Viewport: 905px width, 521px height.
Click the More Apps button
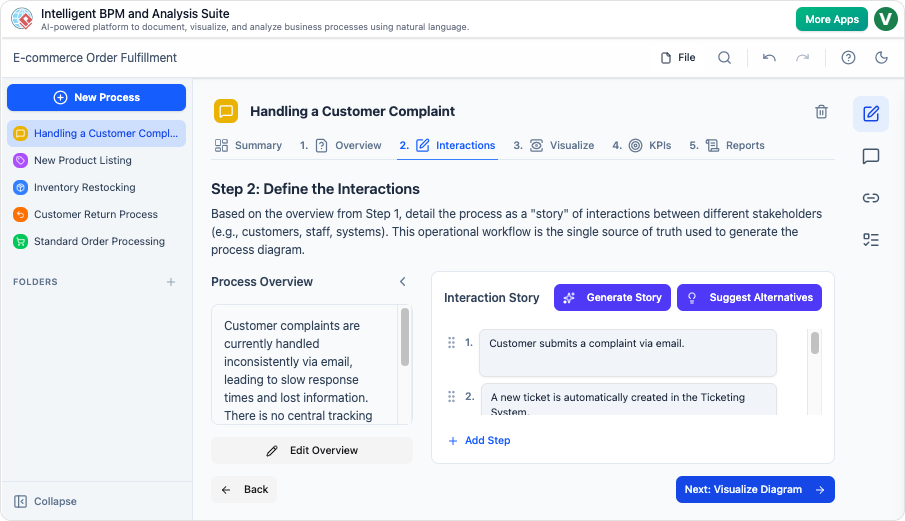(832, 19)
